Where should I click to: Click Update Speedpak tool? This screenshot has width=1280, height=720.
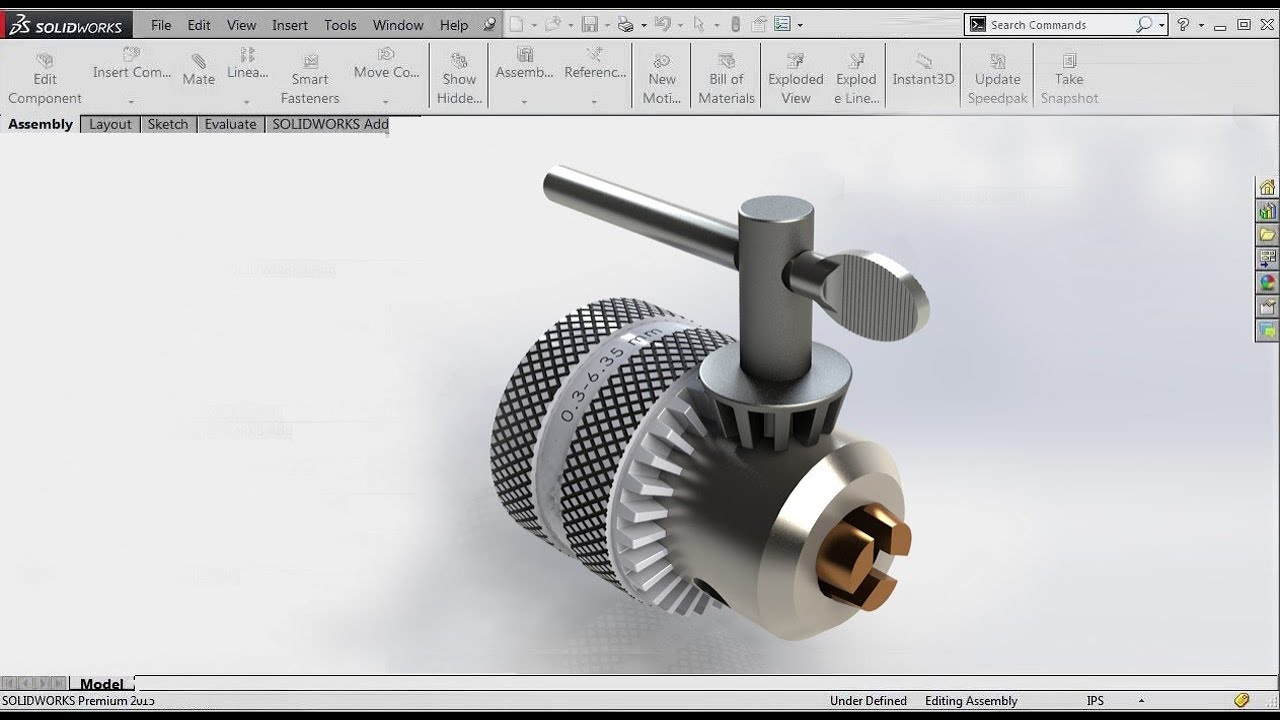coord(998,77)
